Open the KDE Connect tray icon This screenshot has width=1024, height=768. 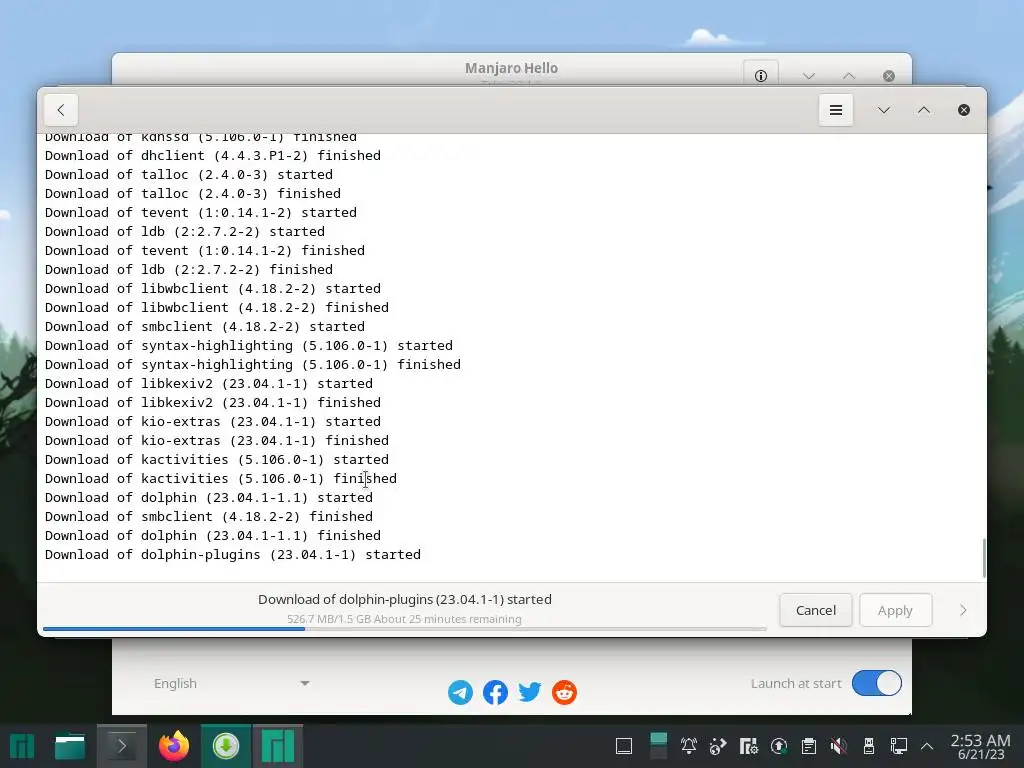coord(718,746)
